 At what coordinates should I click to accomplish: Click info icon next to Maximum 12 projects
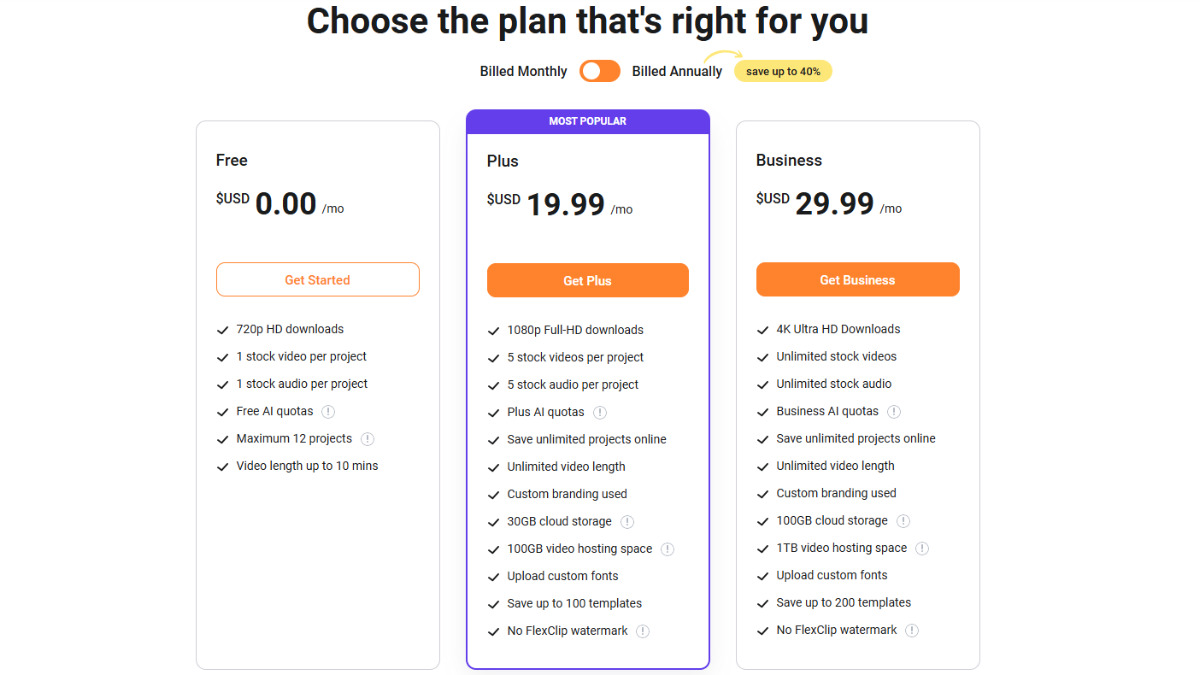(x=367, y=438)
